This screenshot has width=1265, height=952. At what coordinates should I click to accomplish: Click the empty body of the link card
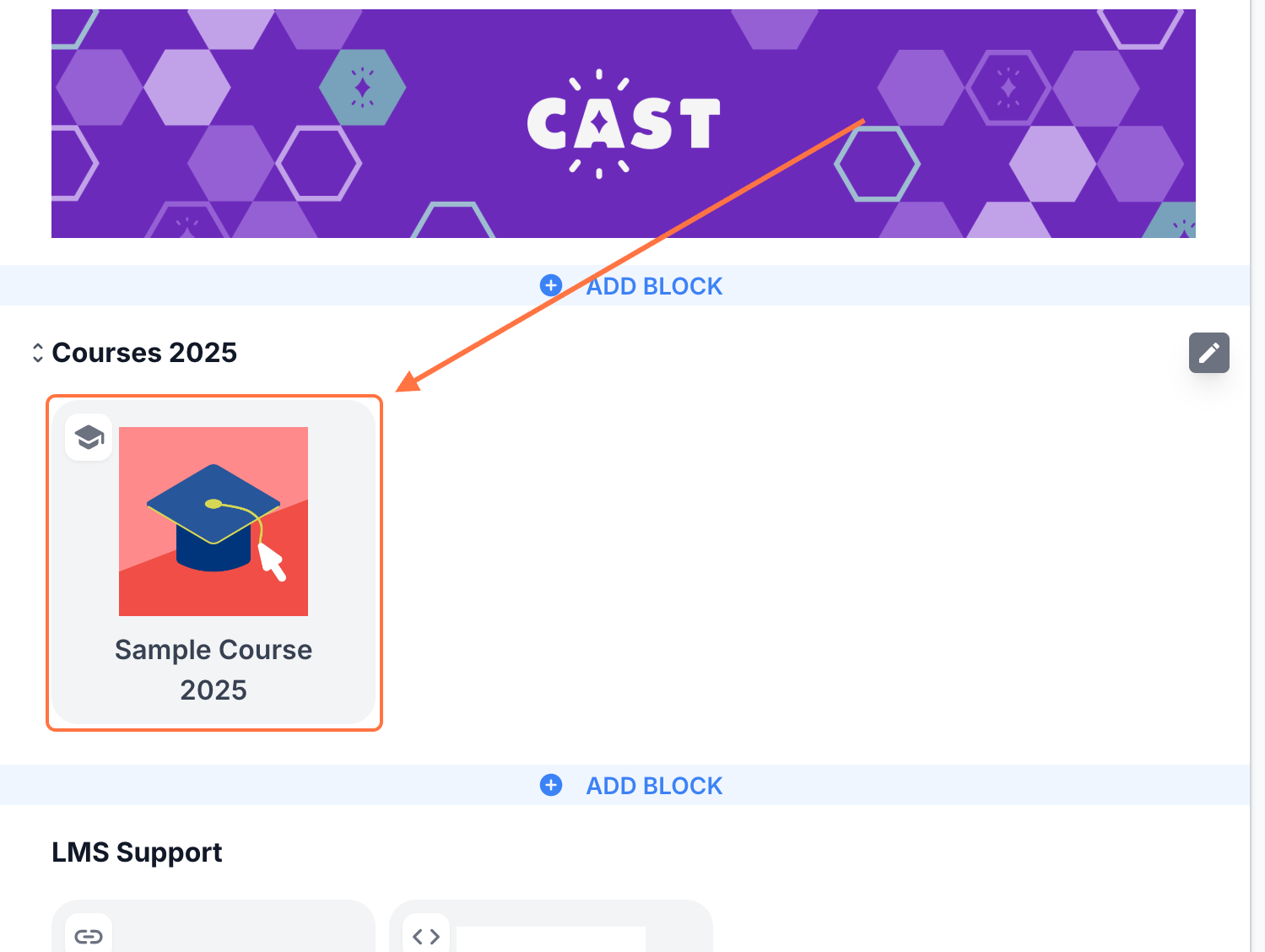[236, 933]
